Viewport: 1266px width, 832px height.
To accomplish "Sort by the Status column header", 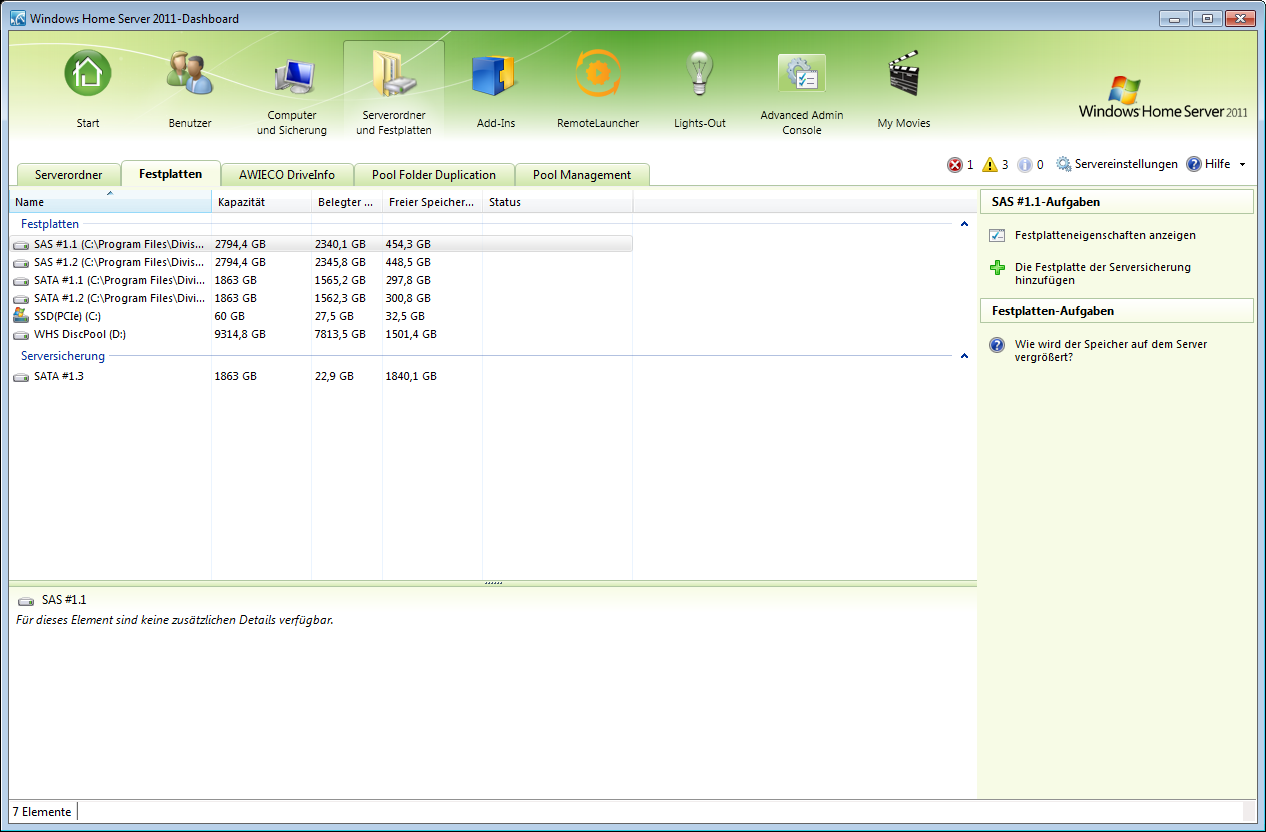I will tap(557, 202).
